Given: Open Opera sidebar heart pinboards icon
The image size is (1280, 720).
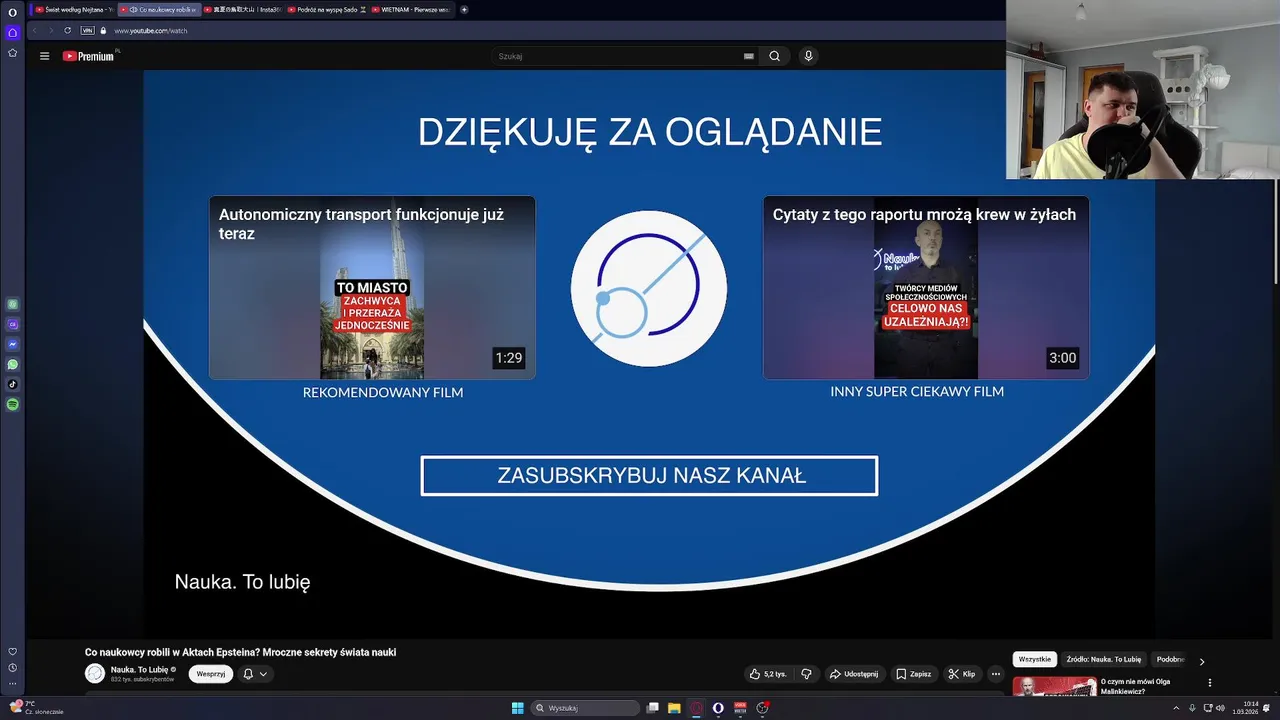Looking at the screenshot, I should pyautogui.click(x=12, y=651).
